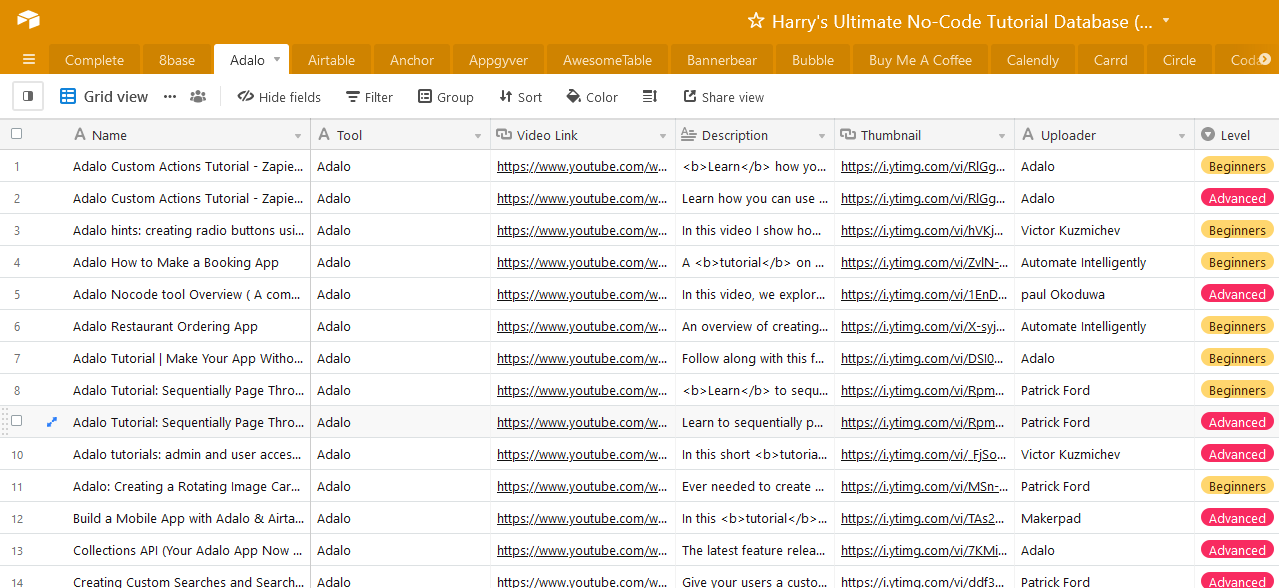The width and height of the screenshot is (1279, 588).
Task: Open the Sort options
Action: coord(520,97)
